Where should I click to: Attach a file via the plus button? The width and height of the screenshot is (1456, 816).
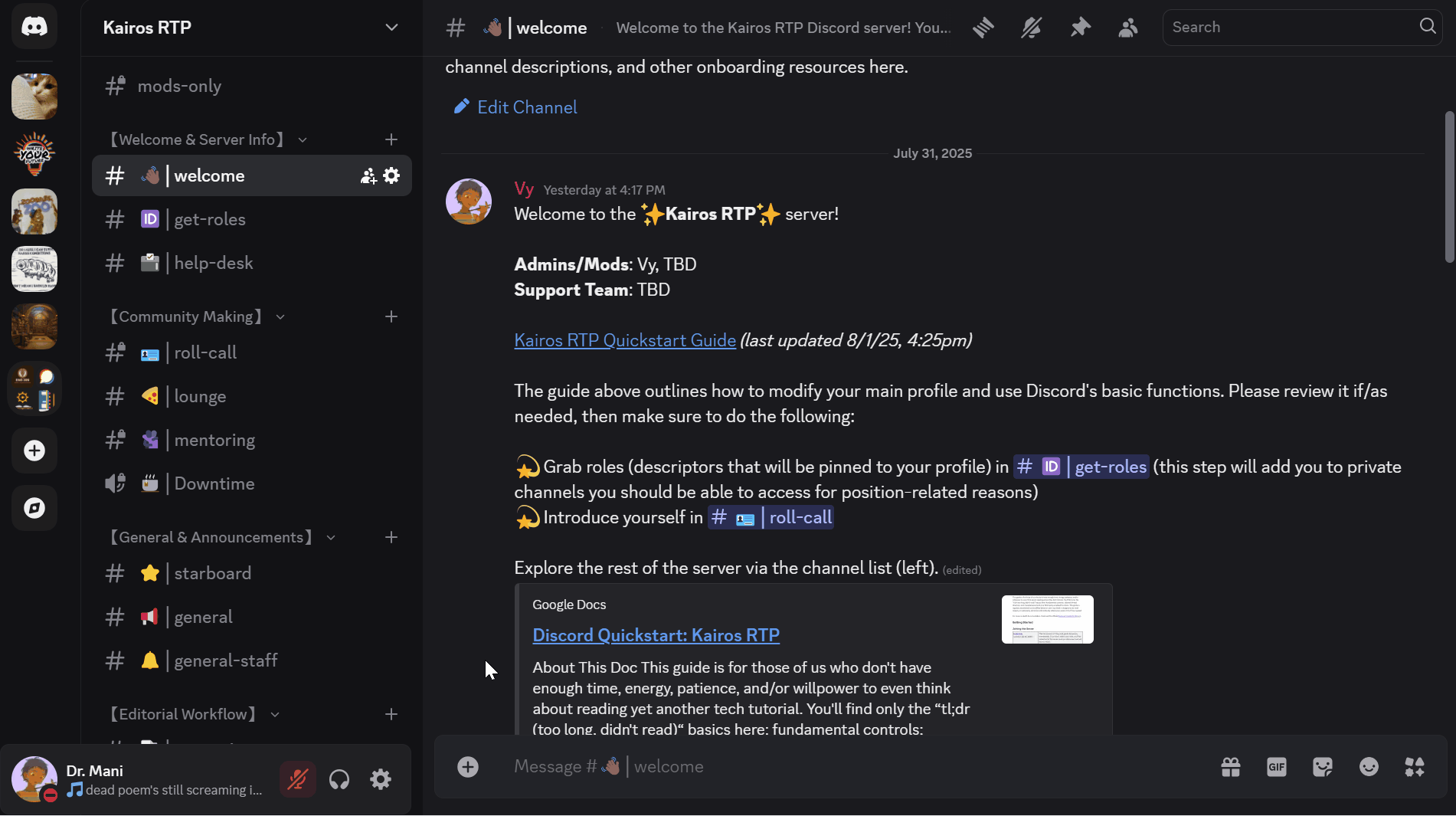click(x=467, y=767)
